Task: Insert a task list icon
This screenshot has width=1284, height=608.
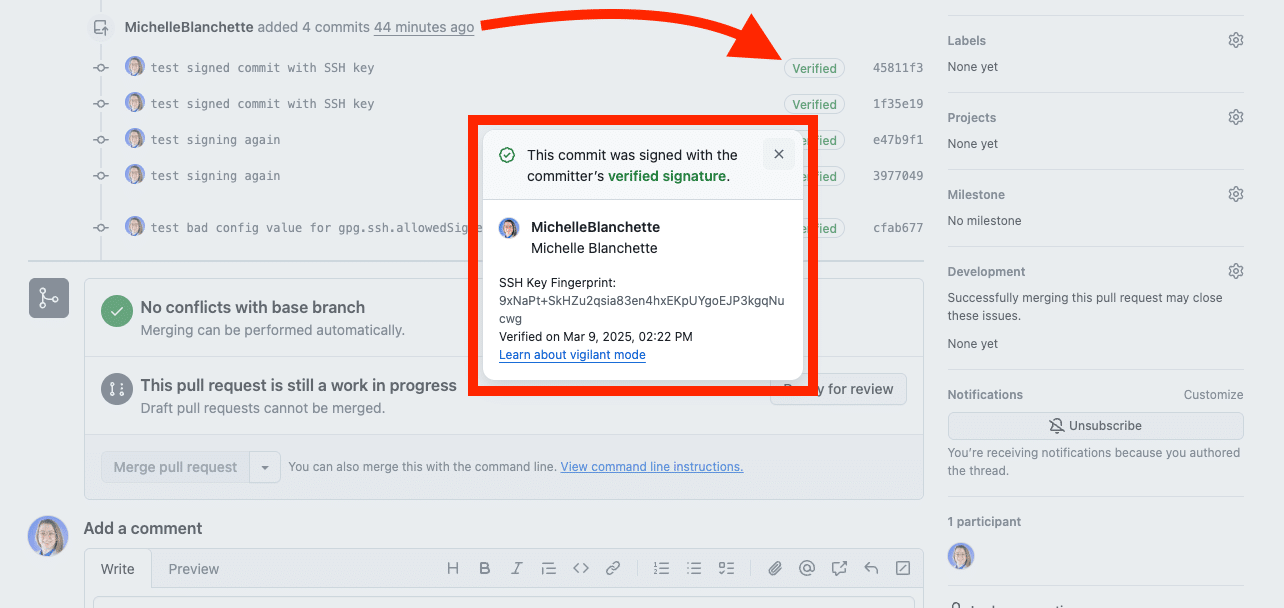Action: coord(726,568)
